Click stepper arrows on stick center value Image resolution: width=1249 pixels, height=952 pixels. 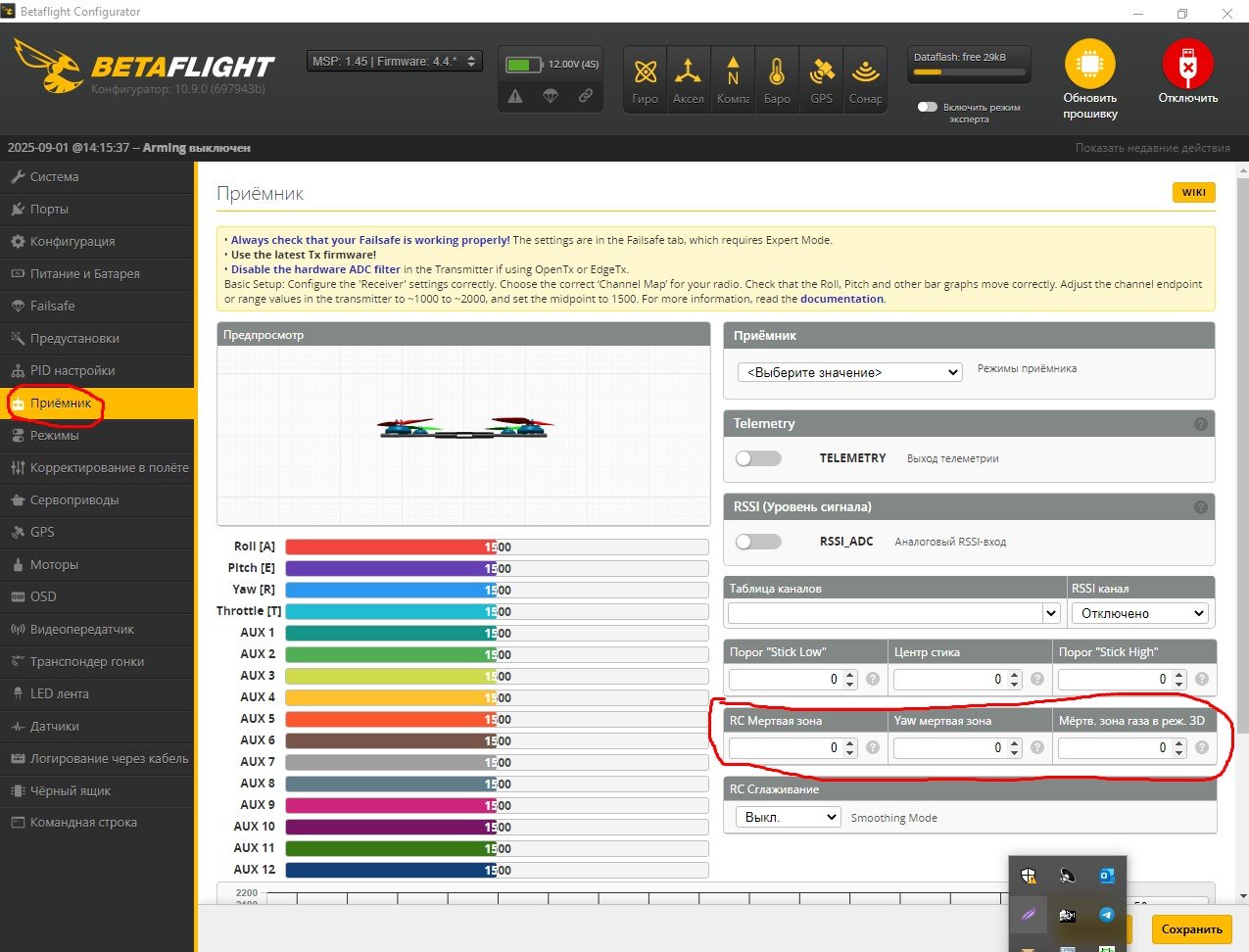1014,679
